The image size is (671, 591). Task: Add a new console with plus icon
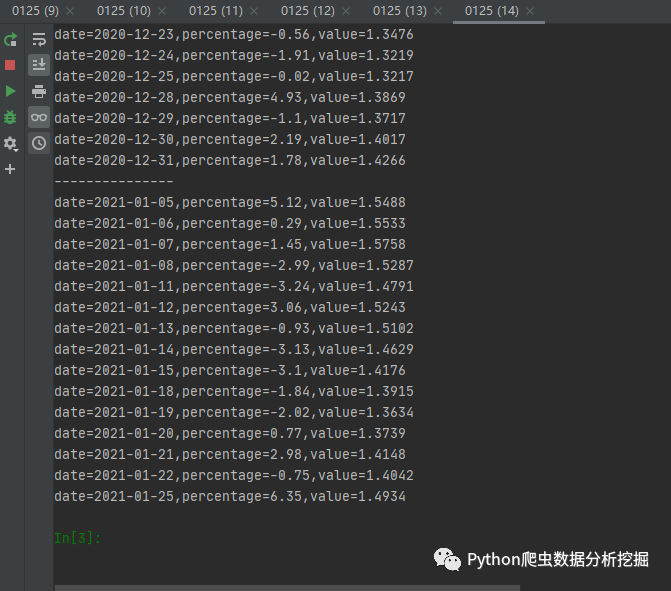pyautogui.click(x=10, y=169)
